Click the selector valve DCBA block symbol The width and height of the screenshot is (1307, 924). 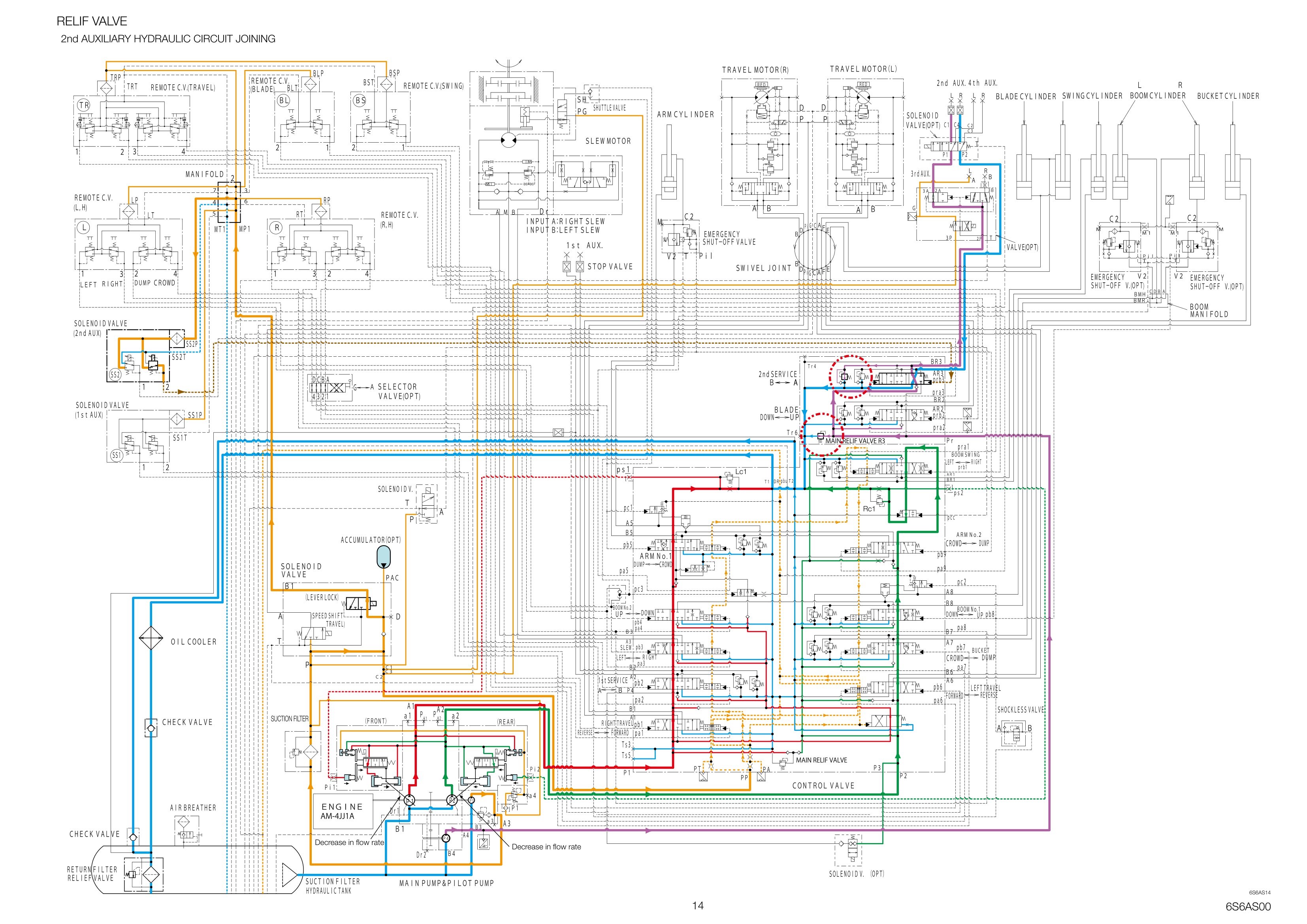click(x=331, y=387)
